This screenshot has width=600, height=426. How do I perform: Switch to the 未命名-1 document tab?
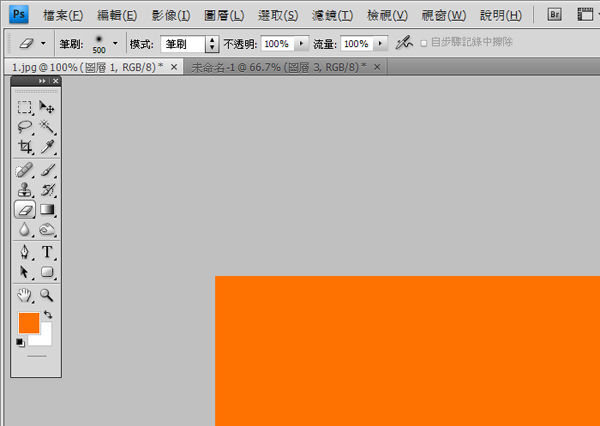[x=279, y=67]
